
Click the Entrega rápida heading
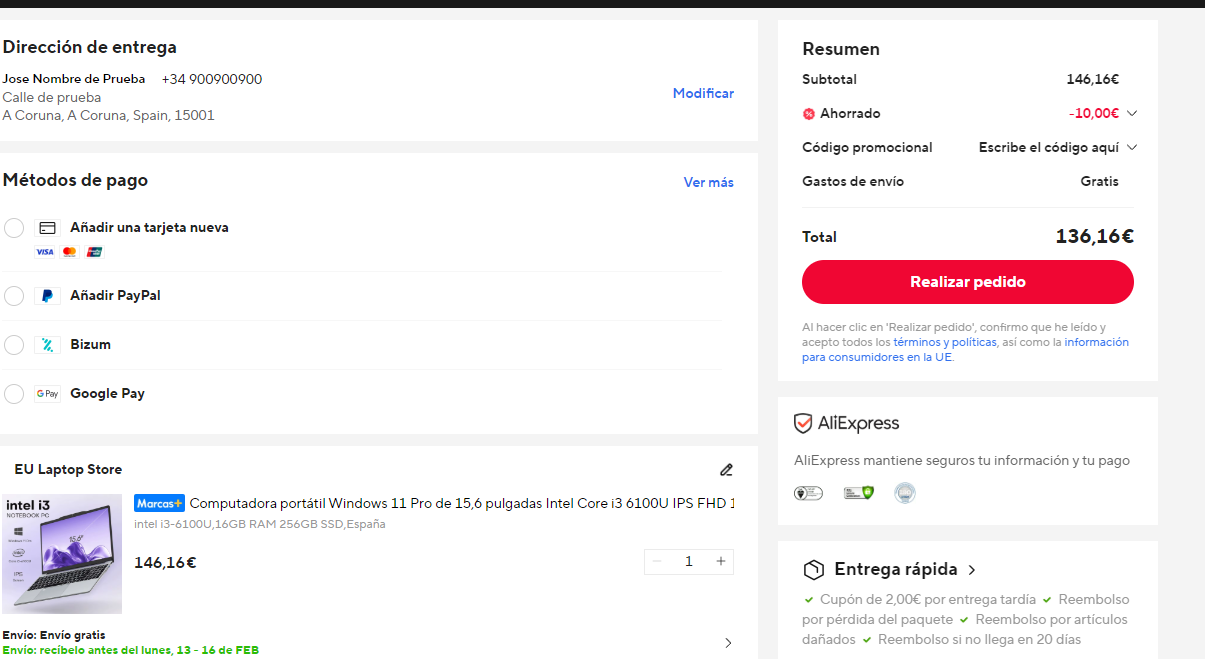[895, 570]
